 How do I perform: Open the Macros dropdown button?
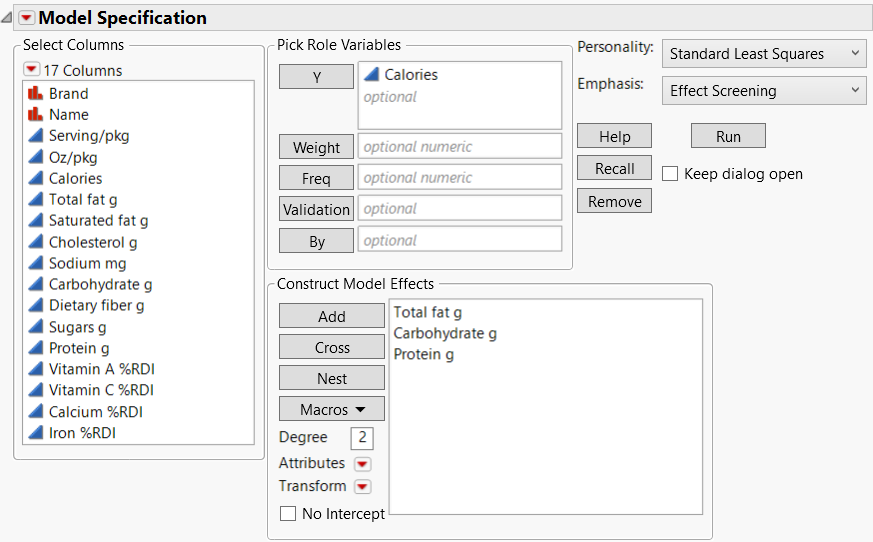[x=332, y=409]
